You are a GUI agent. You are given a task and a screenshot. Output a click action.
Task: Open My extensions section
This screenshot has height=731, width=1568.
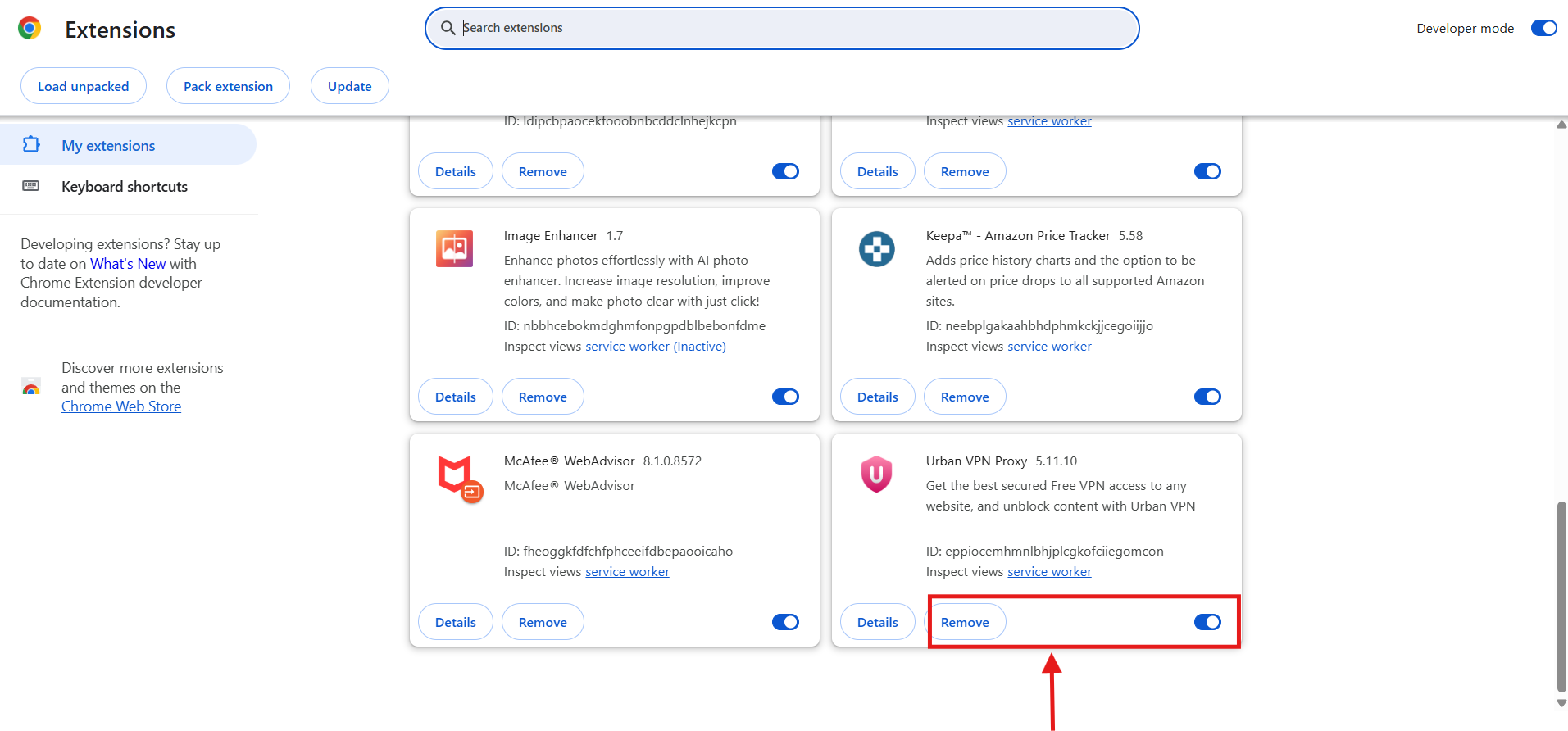128,145
